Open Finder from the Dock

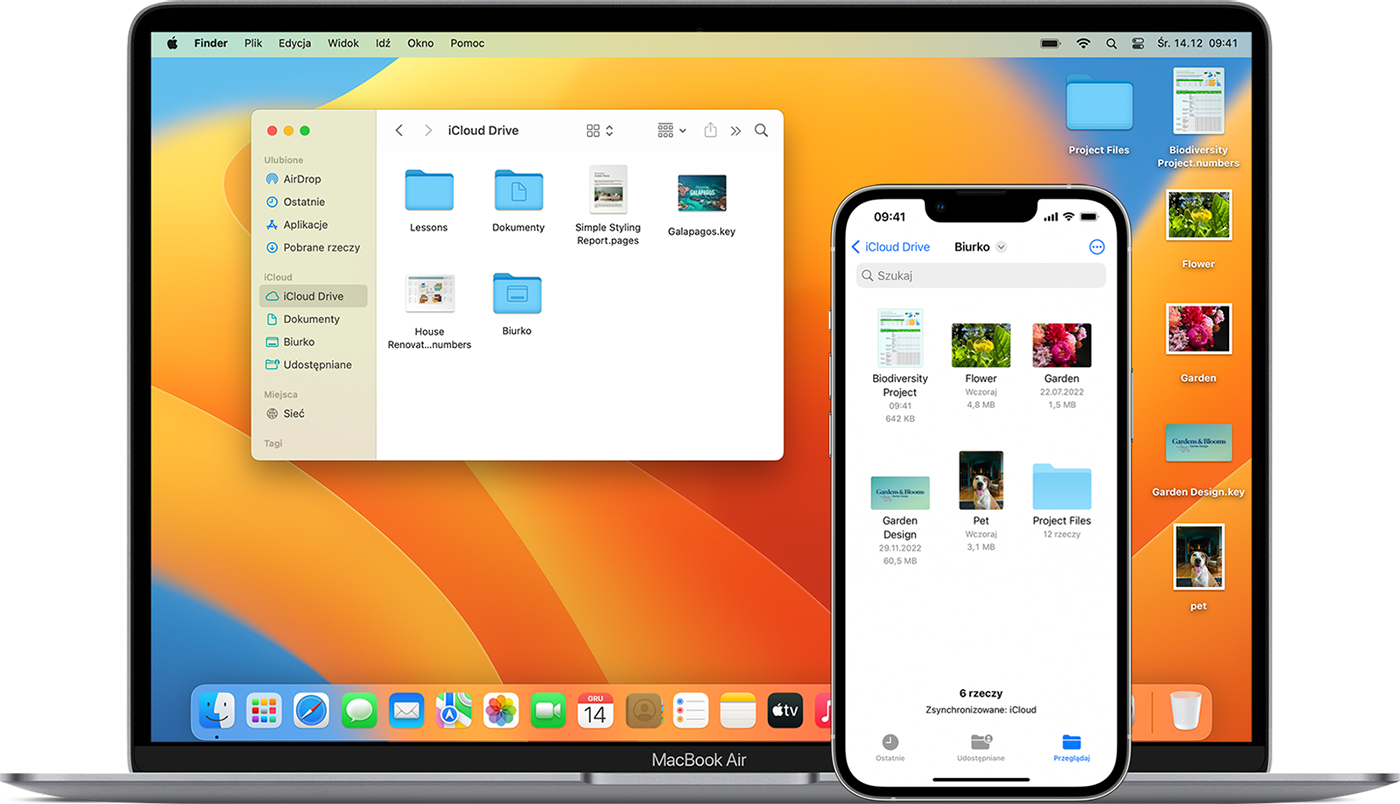click(216, 711)
